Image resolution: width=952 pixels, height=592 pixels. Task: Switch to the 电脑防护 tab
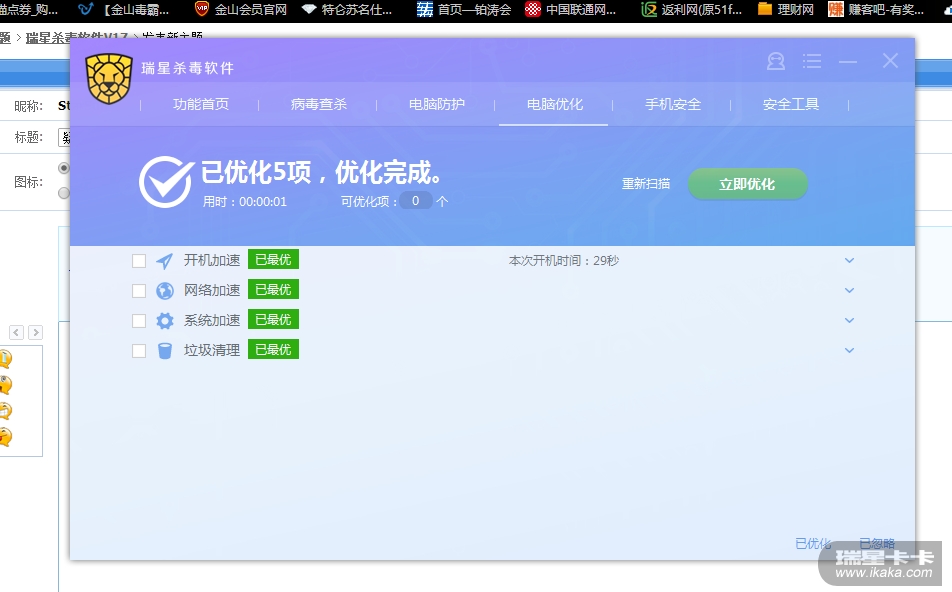point(437,104)
